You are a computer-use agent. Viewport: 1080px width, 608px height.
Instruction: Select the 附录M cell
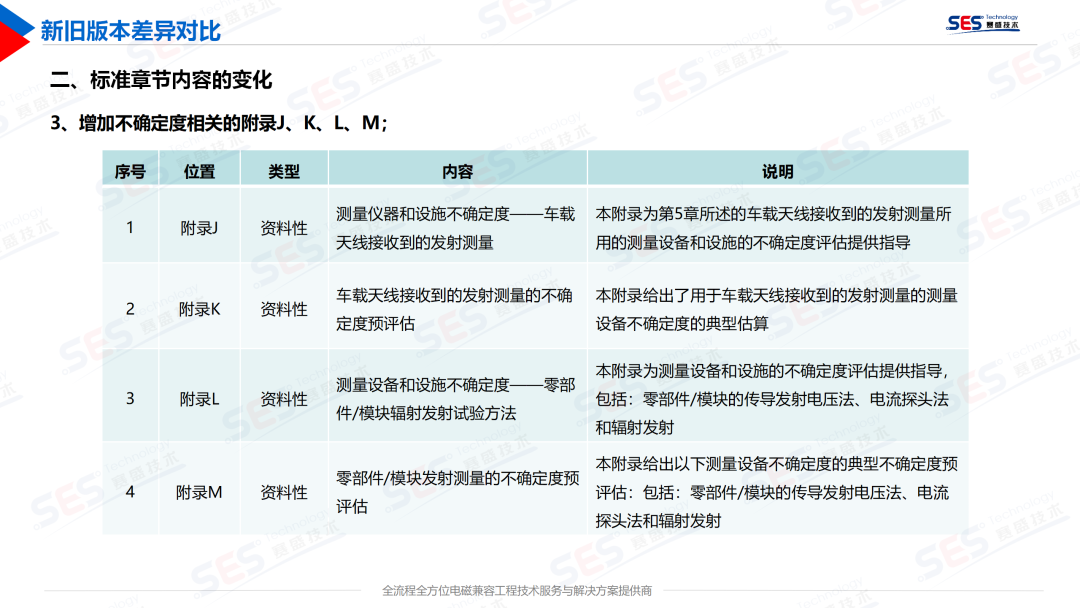[199, 492]
